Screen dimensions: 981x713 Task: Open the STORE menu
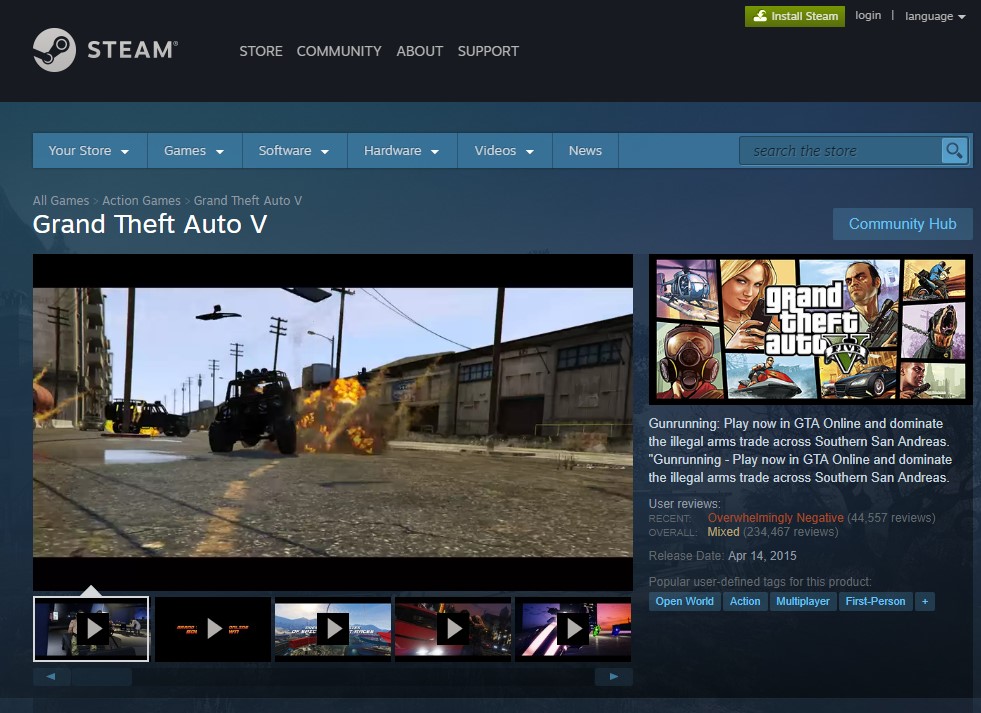click(x=261, y=51)
